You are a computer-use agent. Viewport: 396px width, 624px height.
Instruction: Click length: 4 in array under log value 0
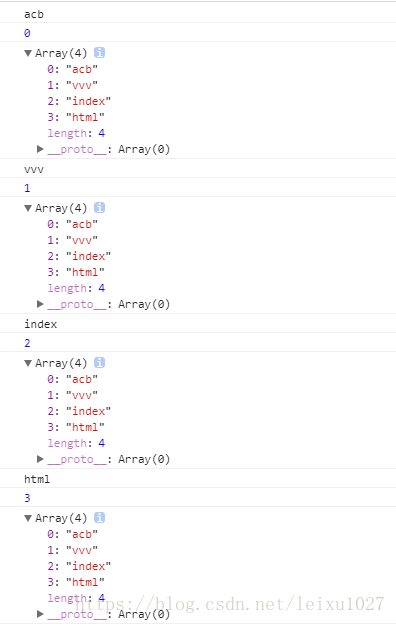pos(76,133)
